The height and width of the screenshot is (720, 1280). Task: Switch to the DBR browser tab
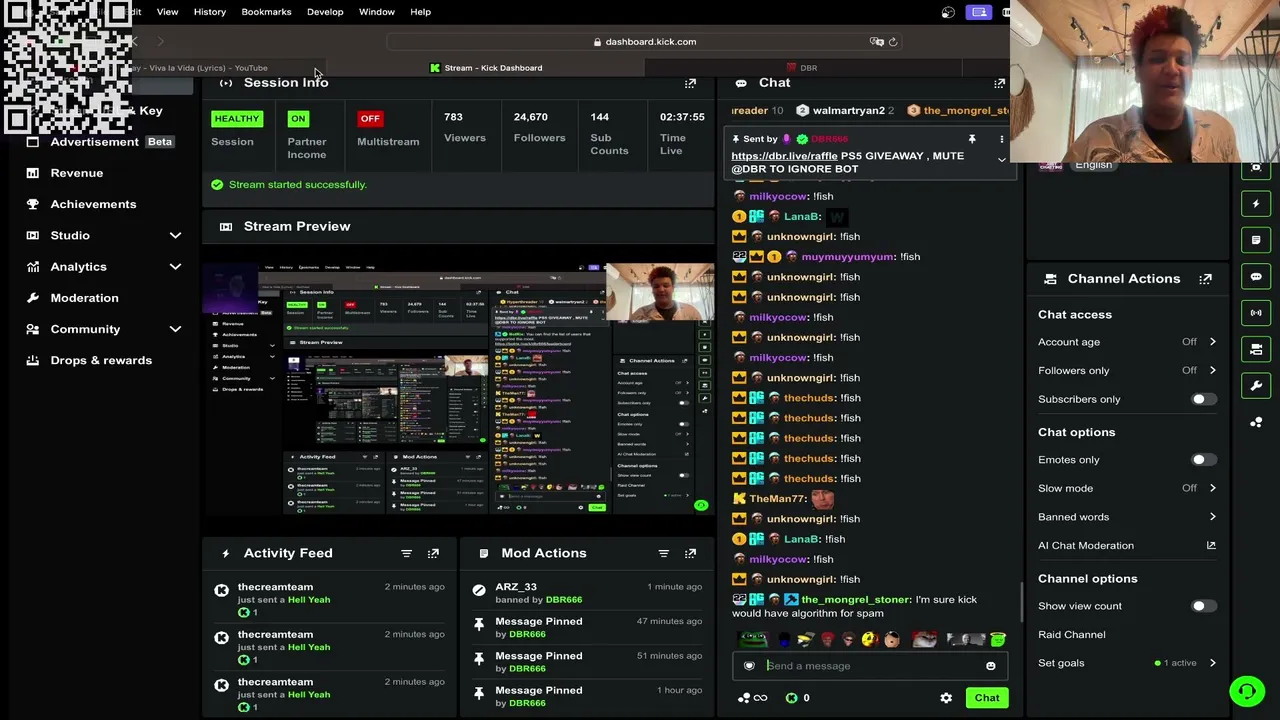pos(802,68)
